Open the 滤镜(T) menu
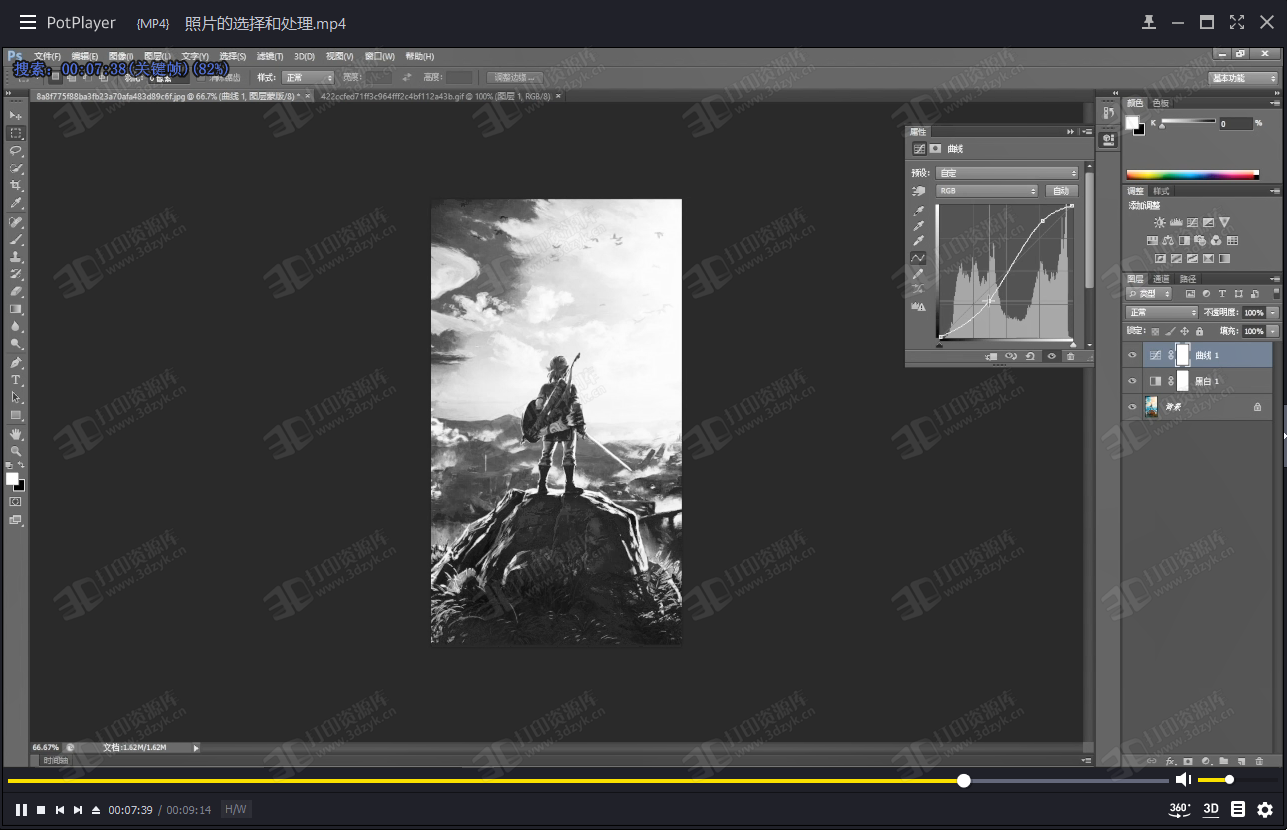 click(x=270, y=56)
